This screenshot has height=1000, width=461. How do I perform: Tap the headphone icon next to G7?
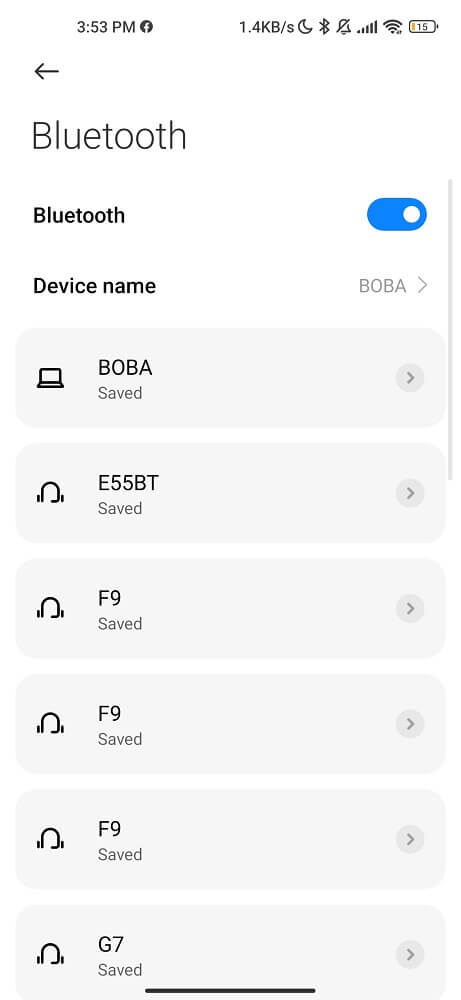[x=50, y=954]
